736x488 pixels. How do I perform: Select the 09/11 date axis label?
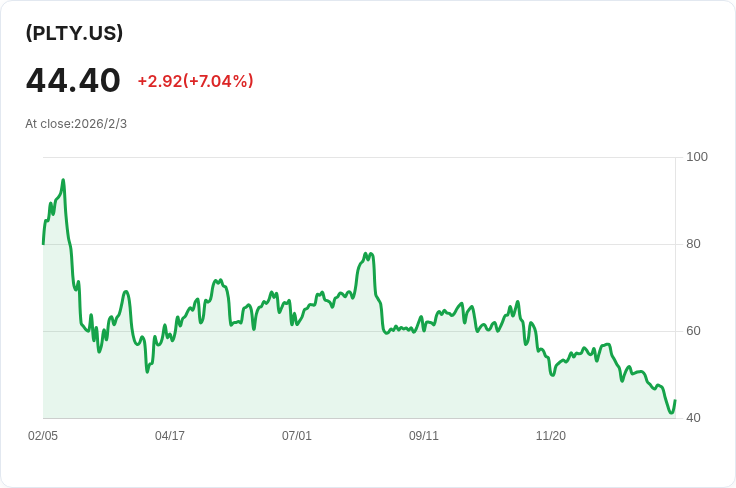[x=424, y=436]
